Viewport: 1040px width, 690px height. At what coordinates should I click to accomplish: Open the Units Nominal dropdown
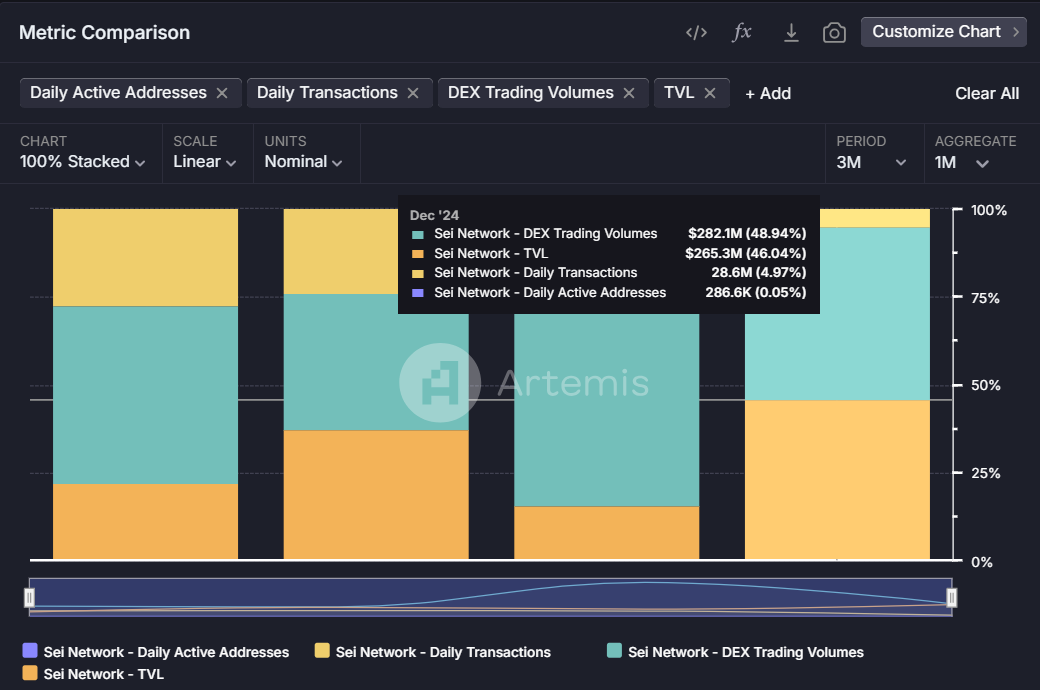point(303,161)
